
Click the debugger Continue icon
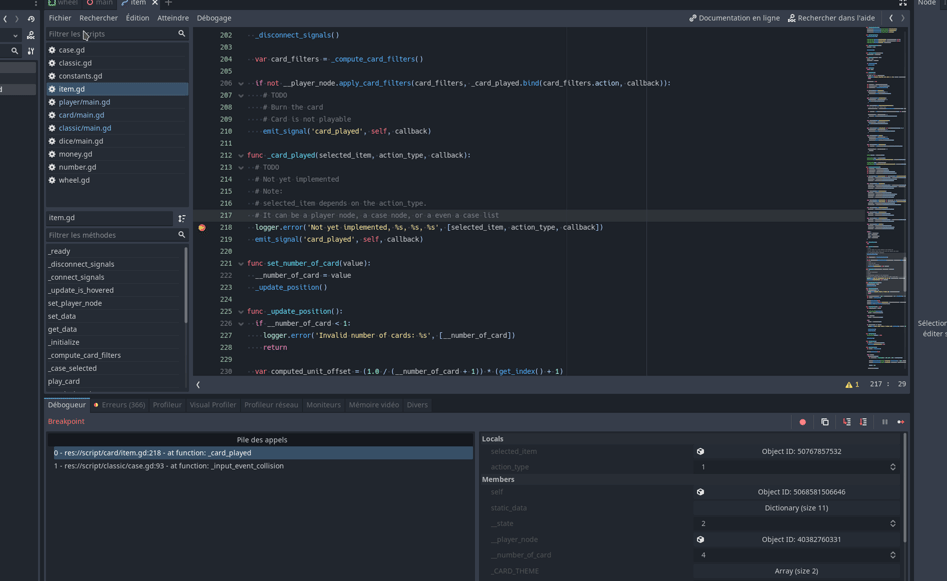click(900, 422)
